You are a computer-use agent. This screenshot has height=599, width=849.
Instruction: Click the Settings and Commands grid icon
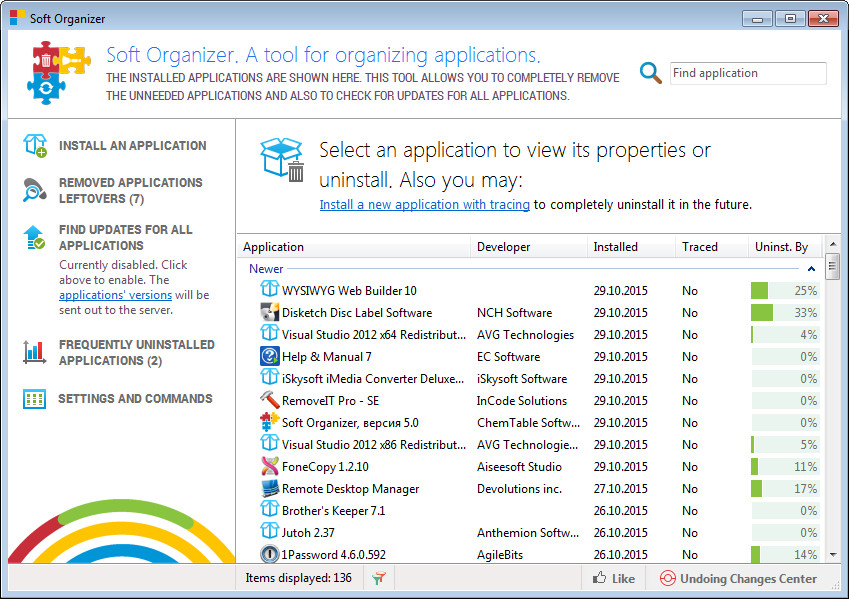point(35,399)
